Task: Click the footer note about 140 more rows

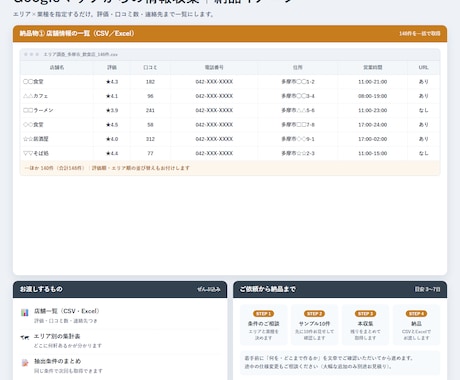Action: [107, 168]
